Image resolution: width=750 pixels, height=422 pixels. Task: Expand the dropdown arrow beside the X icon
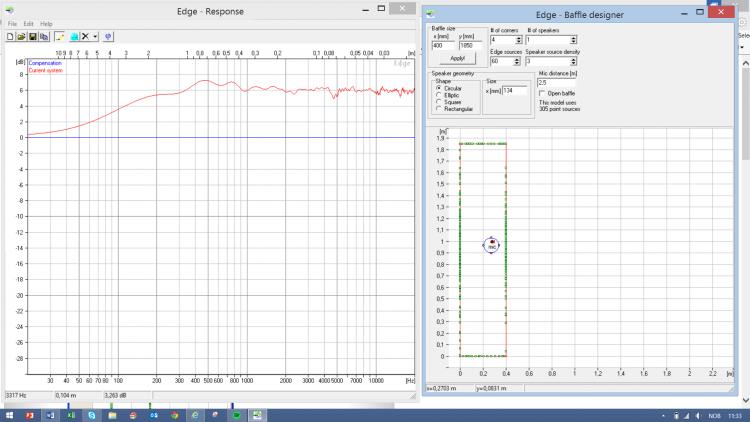[95, 36]
